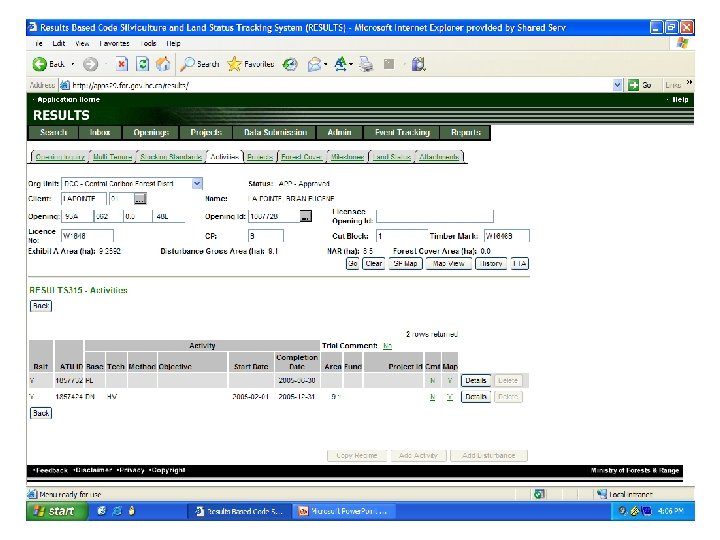Click the Map View button
Viewport: 720px width, 540px height.
tap(449, 264)
